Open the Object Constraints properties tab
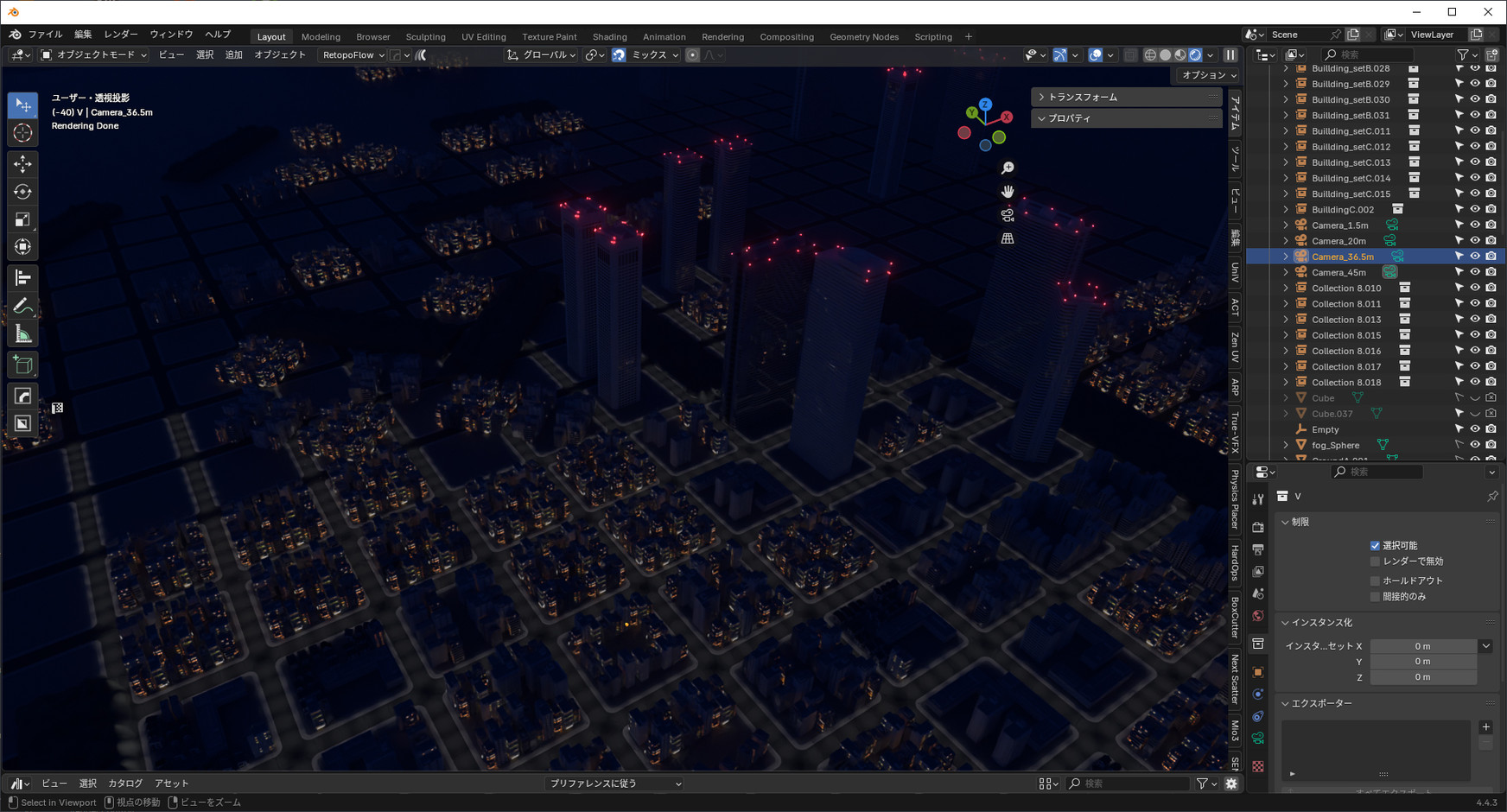Image resolution: width=1507 pixels, height=812 pixels. pos(1258,716)
